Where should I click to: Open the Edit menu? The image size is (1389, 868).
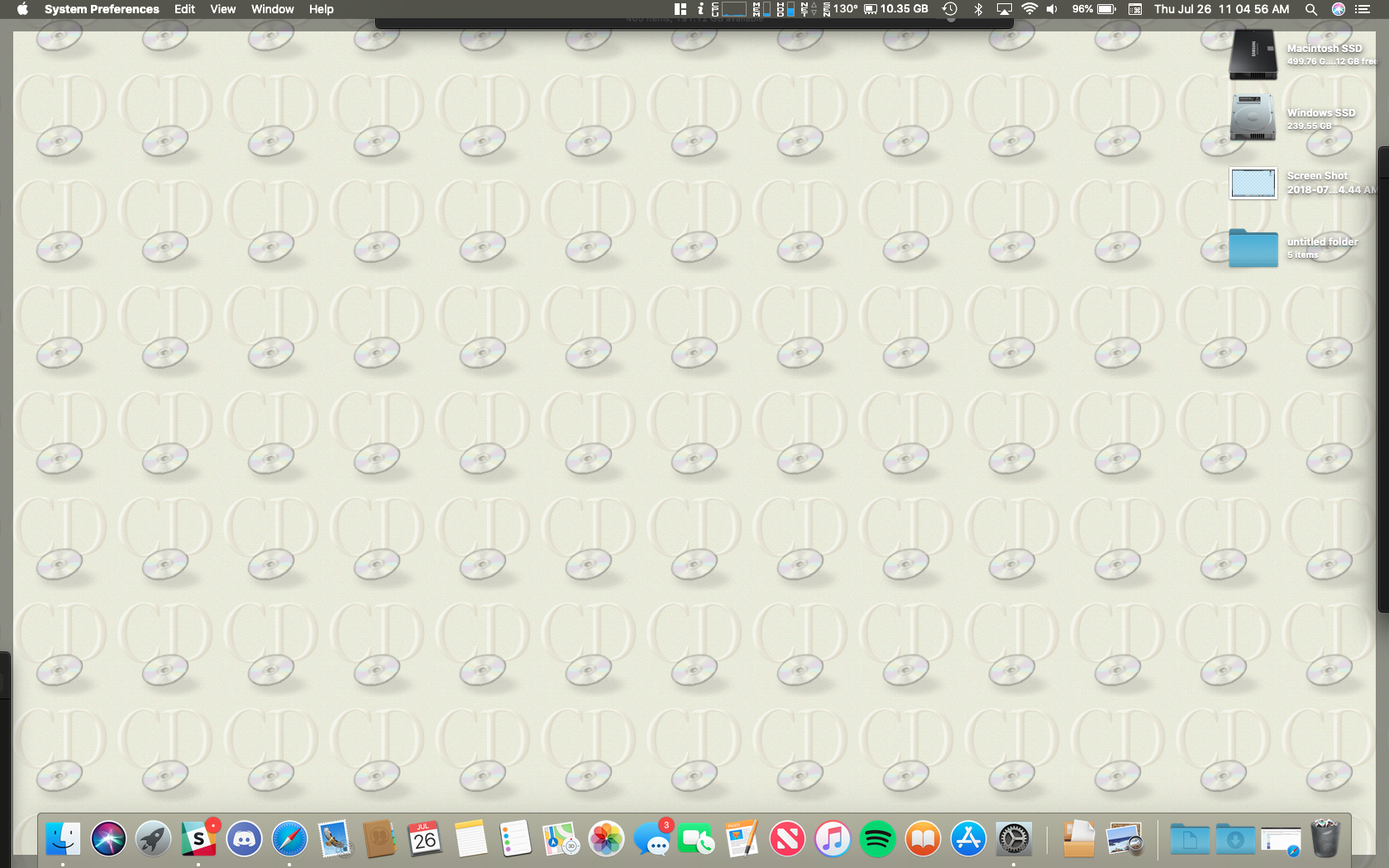[x=184, y=9]
